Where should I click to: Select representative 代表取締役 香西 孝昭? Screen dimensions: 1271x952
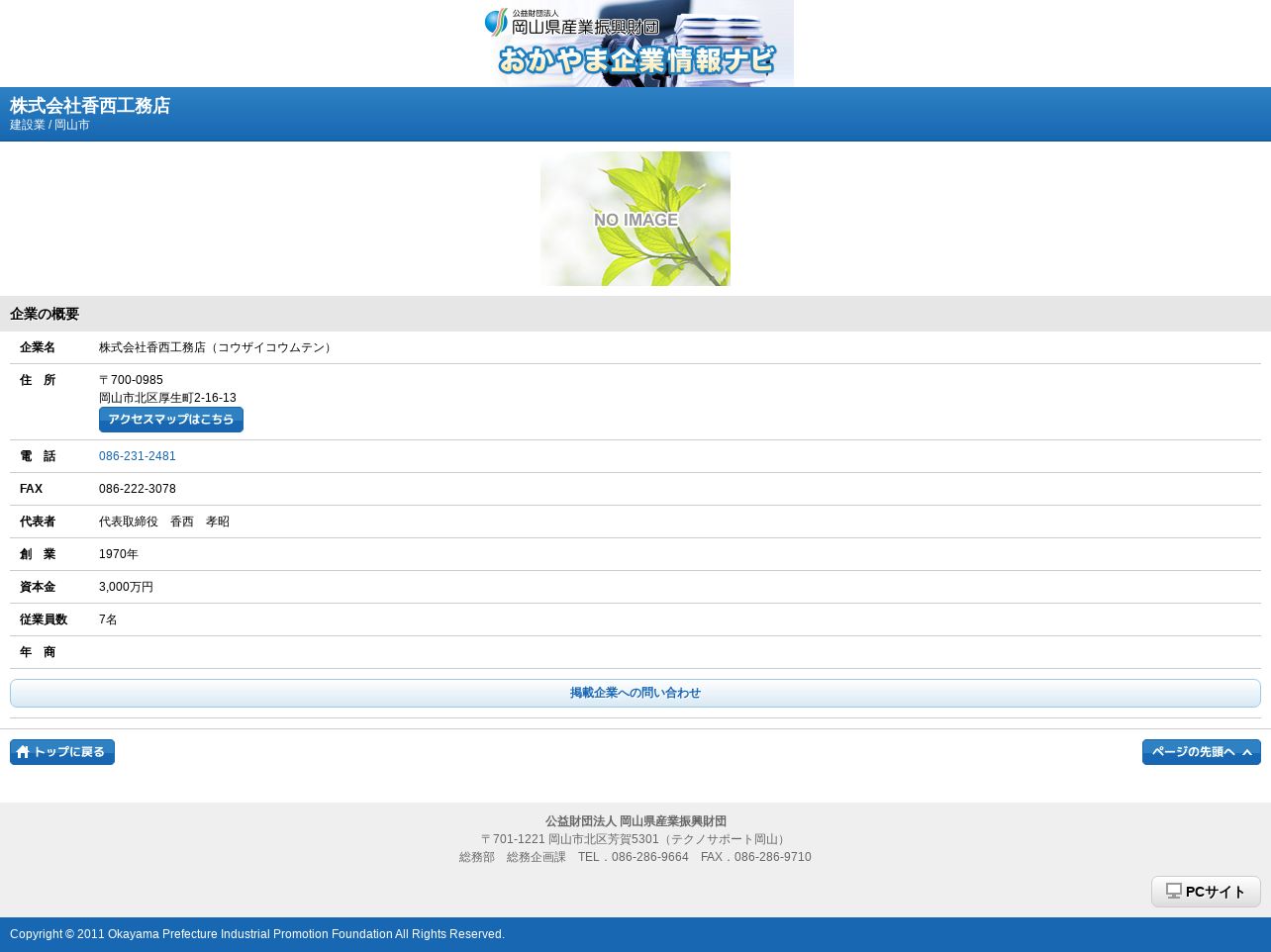pos(164,522)
